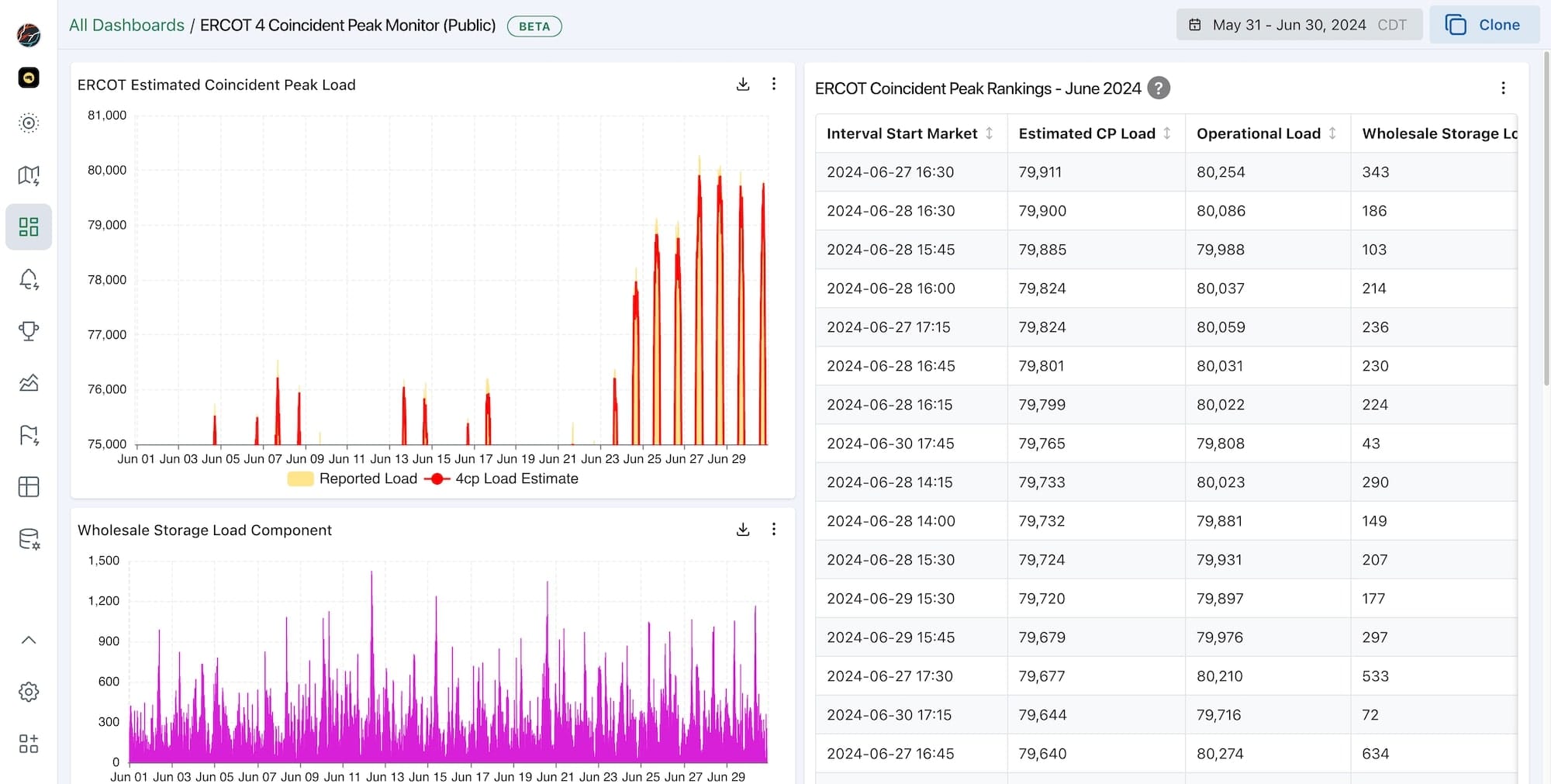The width and height of the screenshot is (1551, 784).
Task: Click the Wholesale Storage value 343
Action: pos(1376,172)
